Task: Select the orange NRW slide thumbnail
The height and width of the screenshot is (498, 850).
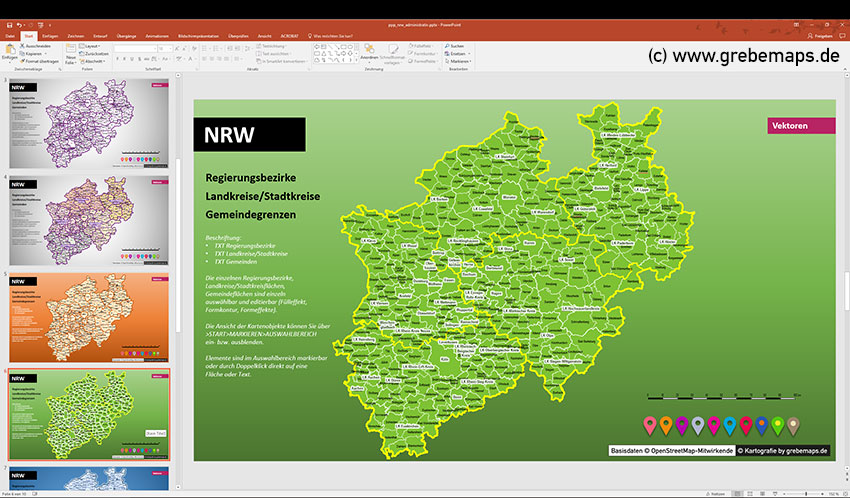Action: (x=89, y=316)
